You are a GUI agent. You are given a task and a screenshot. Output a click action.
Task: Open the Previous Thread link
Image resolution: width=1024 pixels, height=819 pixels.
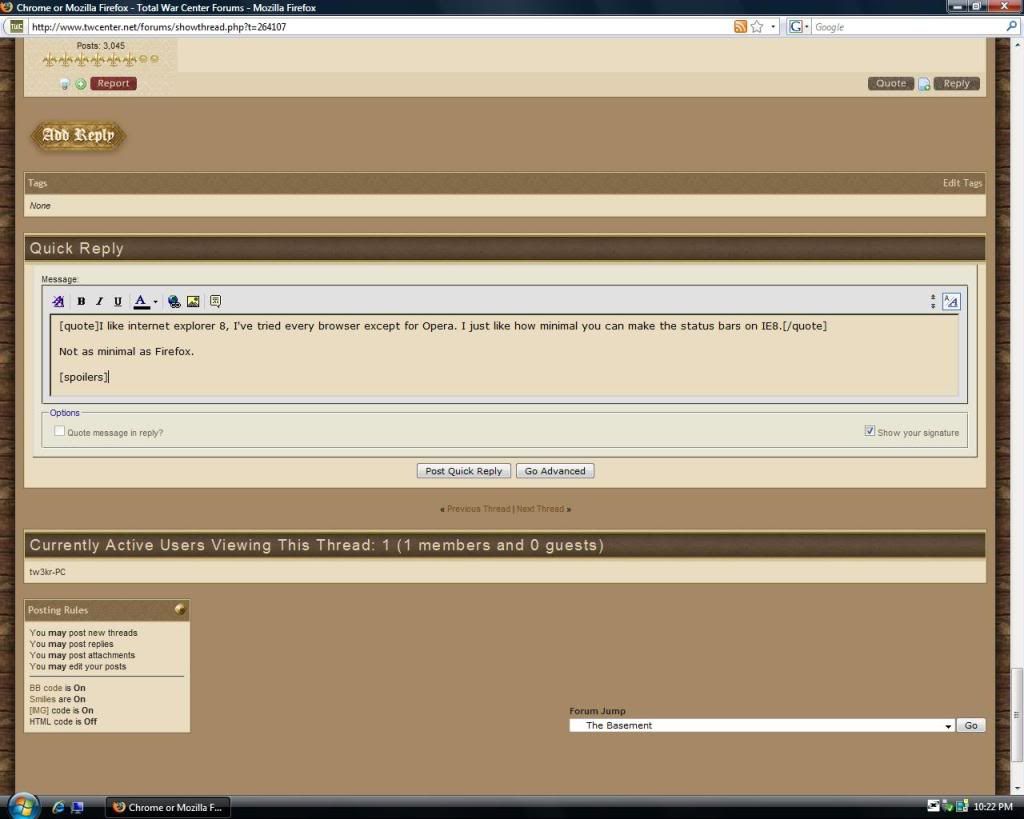(478, 509)
